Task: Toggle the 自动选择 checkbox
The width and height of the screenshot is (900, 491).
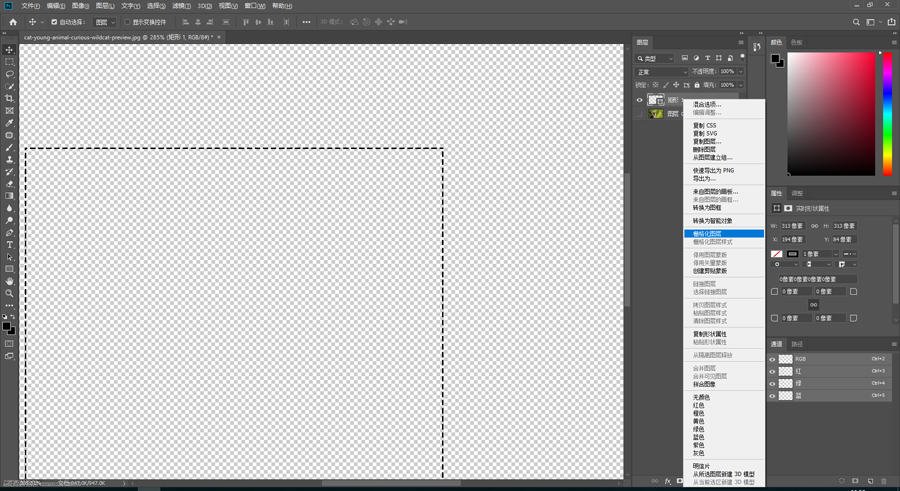Action: click(54, 22)
